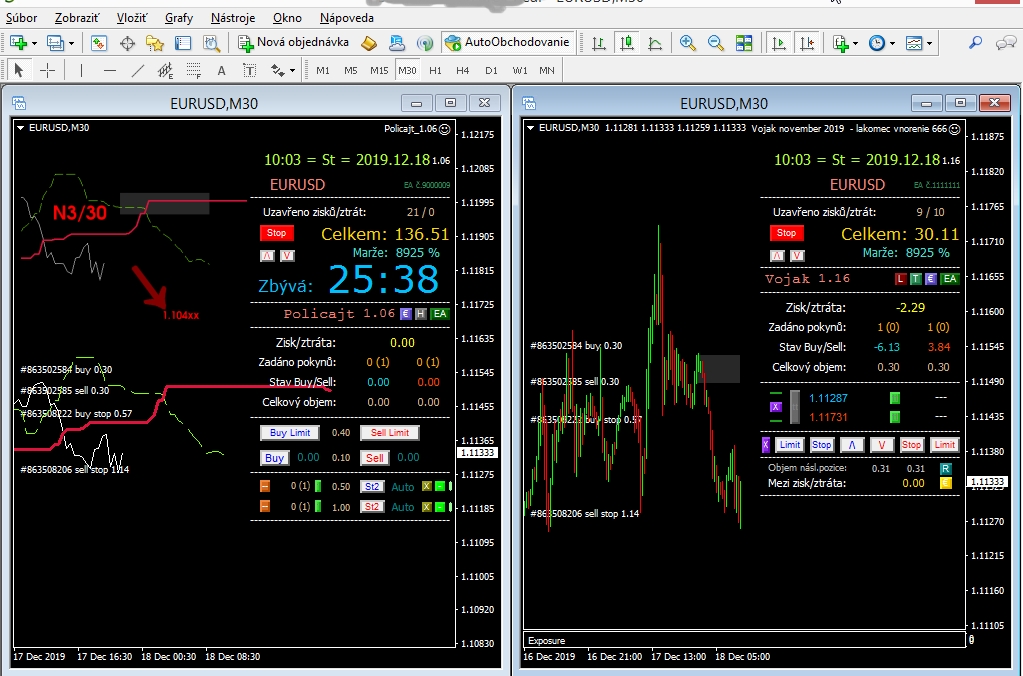This screenshot has height=676, width=1023.
Task: Switch to D1 timeframe
Action: [491, 70]
